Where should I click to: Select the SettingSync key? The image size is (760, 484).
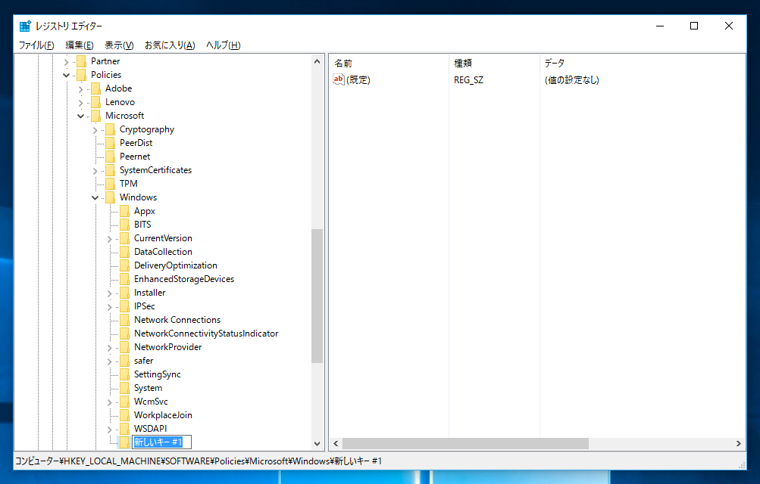(x=157, y=374)
